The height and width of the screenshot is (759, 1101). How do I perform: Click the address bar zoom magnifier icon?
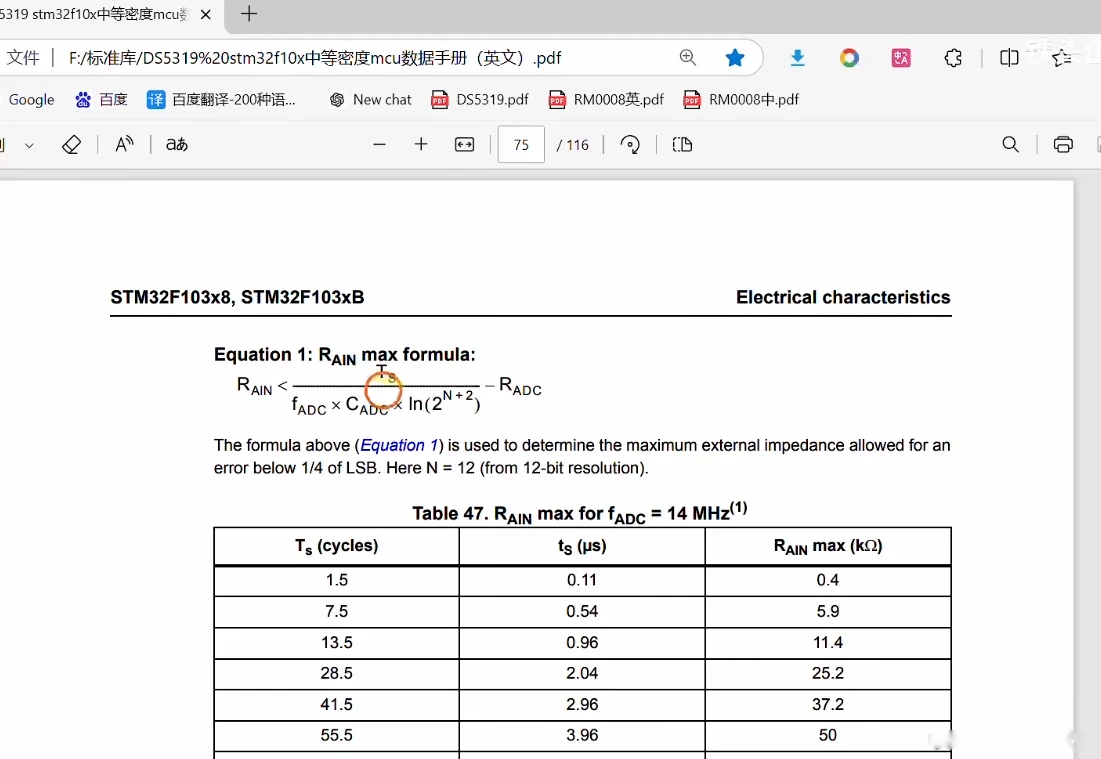688,58
